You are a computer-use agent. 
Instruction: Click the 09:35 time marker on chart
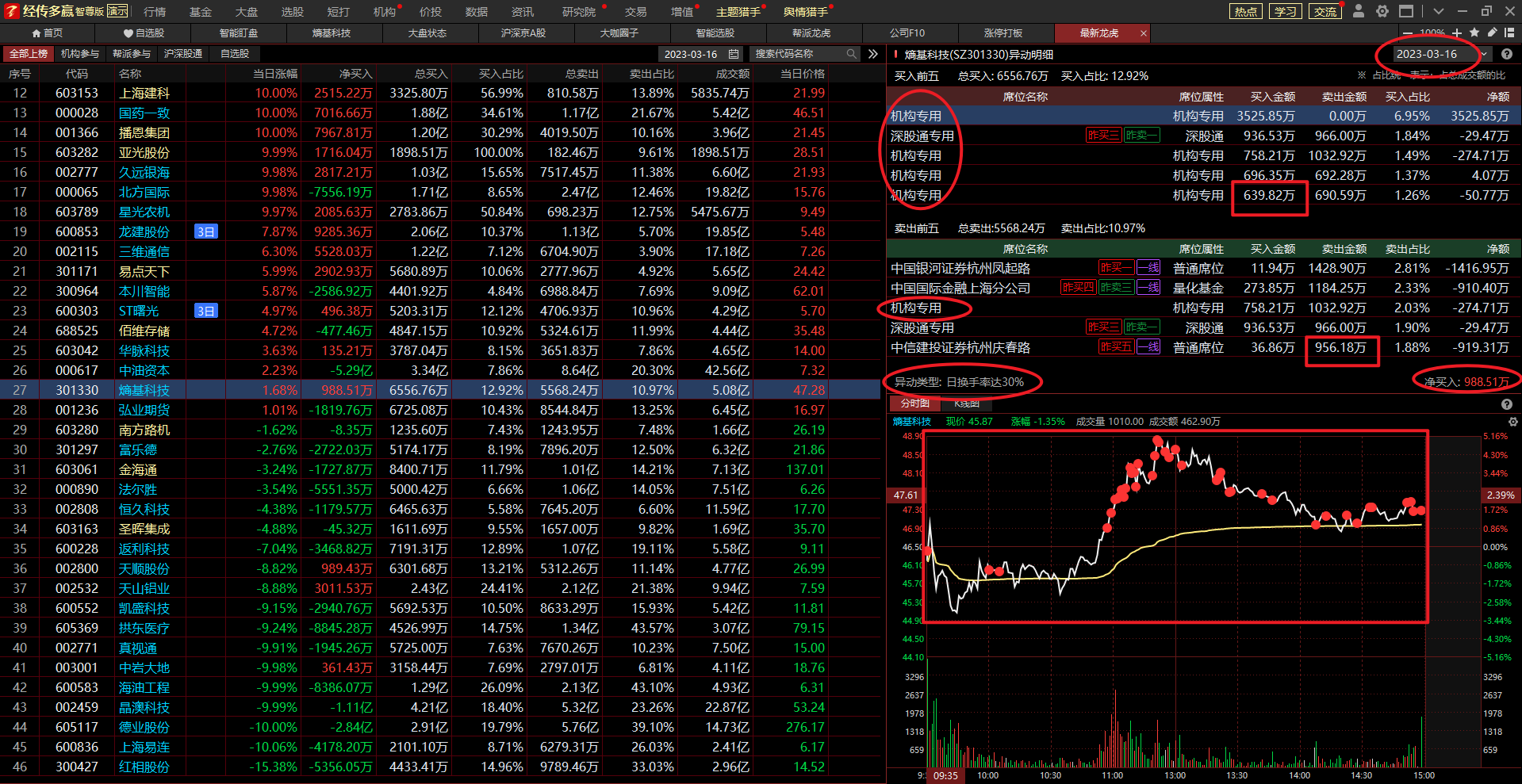945,775
